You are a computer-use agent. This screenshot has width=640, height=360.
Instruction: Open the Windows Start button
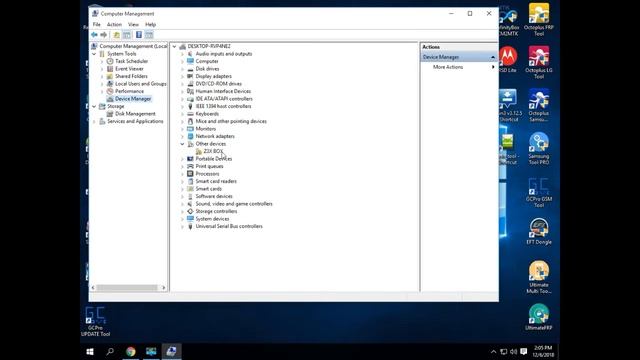[90, 351]
